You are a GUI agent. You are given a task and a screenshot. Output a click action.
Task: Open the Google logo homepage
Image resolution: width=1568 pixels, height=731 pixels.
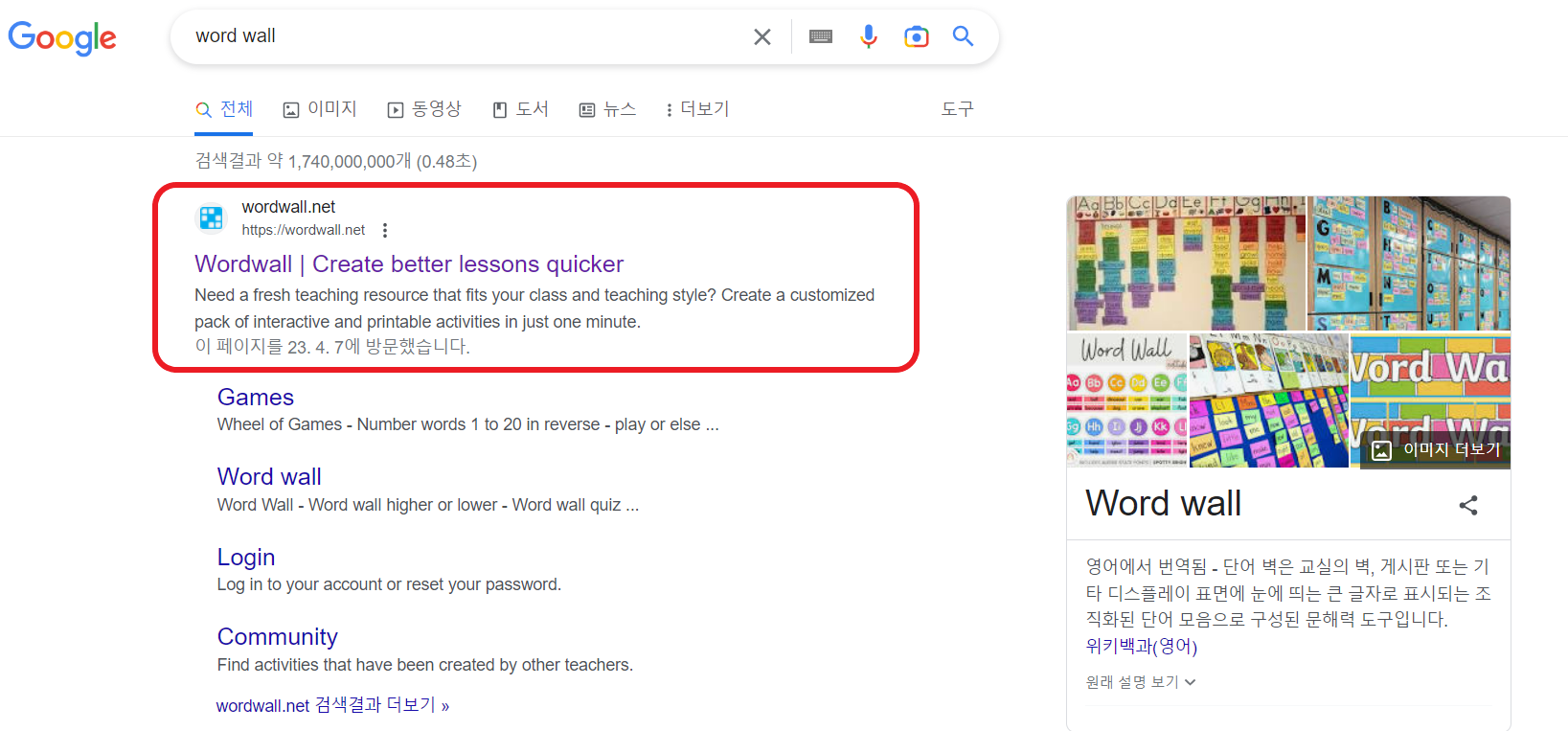(62, 37)
